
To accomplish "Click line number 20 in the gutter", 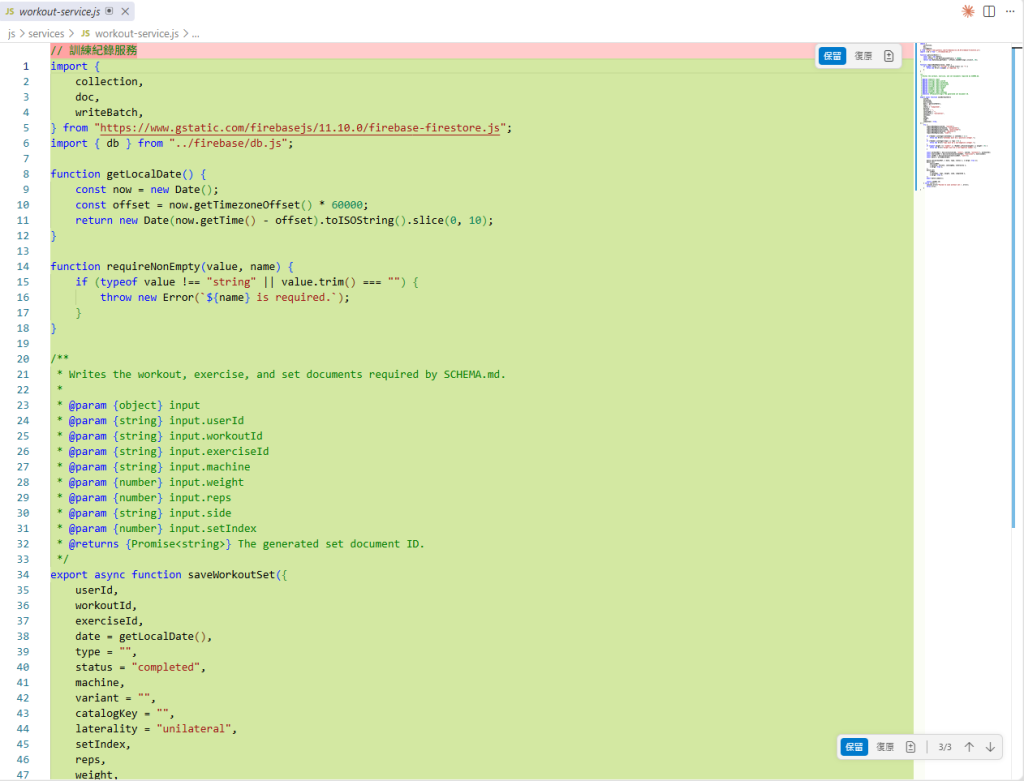I will point(23,359).
